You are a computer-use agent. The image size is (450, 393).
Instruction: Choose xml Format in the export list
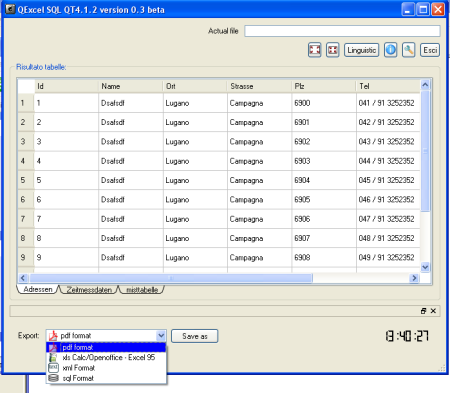(106, 368)
